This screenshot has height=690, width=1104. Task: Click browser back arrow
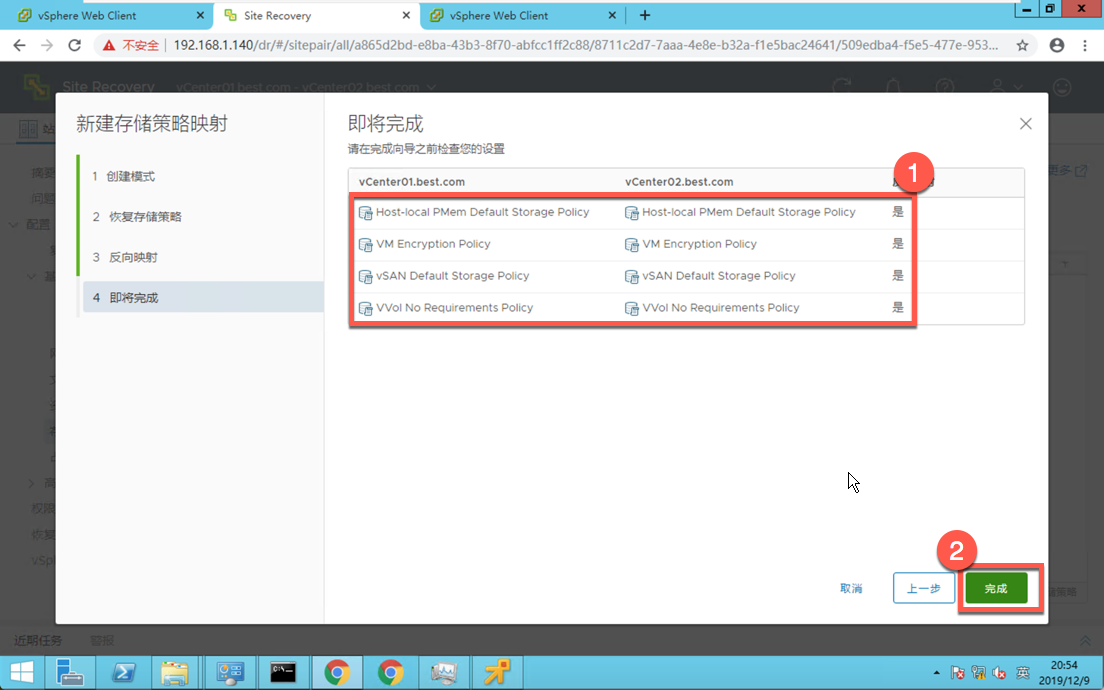pyautogui.click(x=19, y=45)
